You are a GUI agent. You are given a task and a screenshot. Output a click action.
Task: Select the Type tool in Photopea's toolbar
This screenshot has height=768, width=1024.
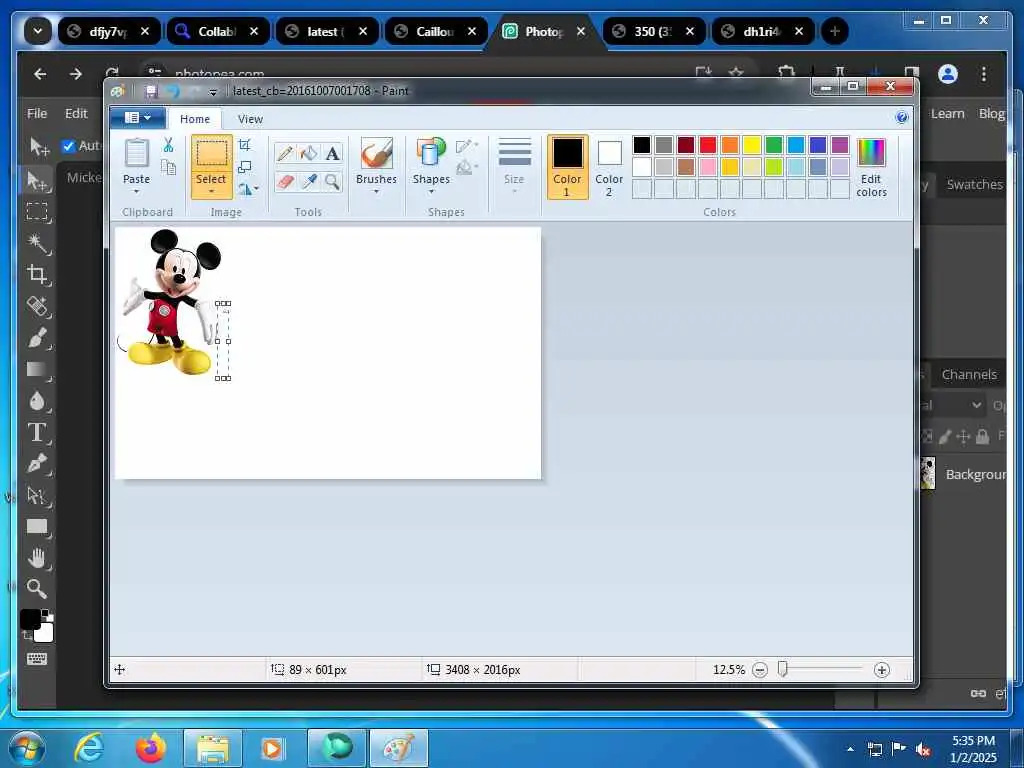[37, 433]
